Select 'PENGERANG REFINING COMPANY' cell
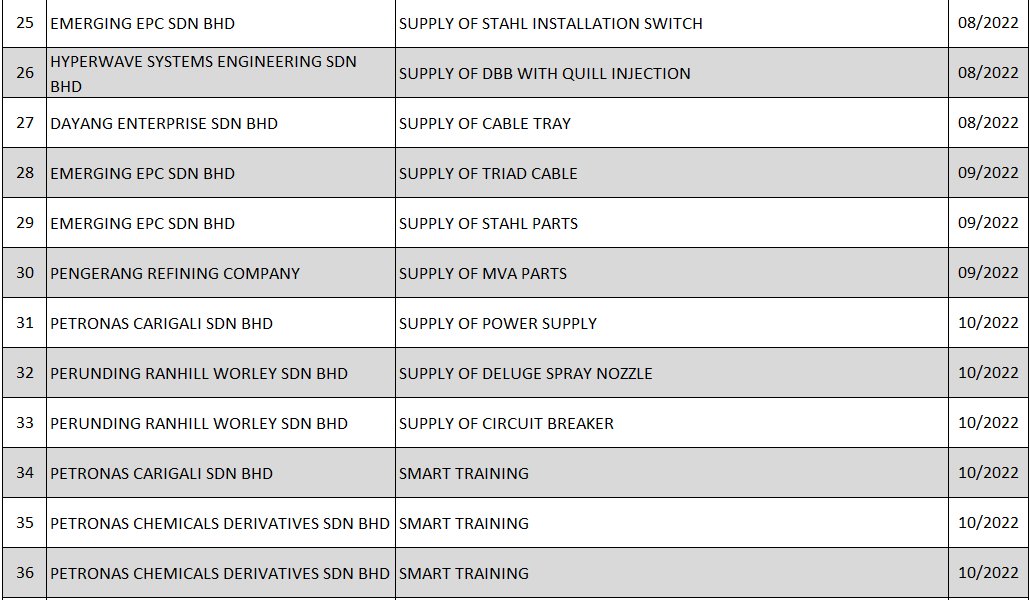The image size is (1030, 600). coord(175,273)
